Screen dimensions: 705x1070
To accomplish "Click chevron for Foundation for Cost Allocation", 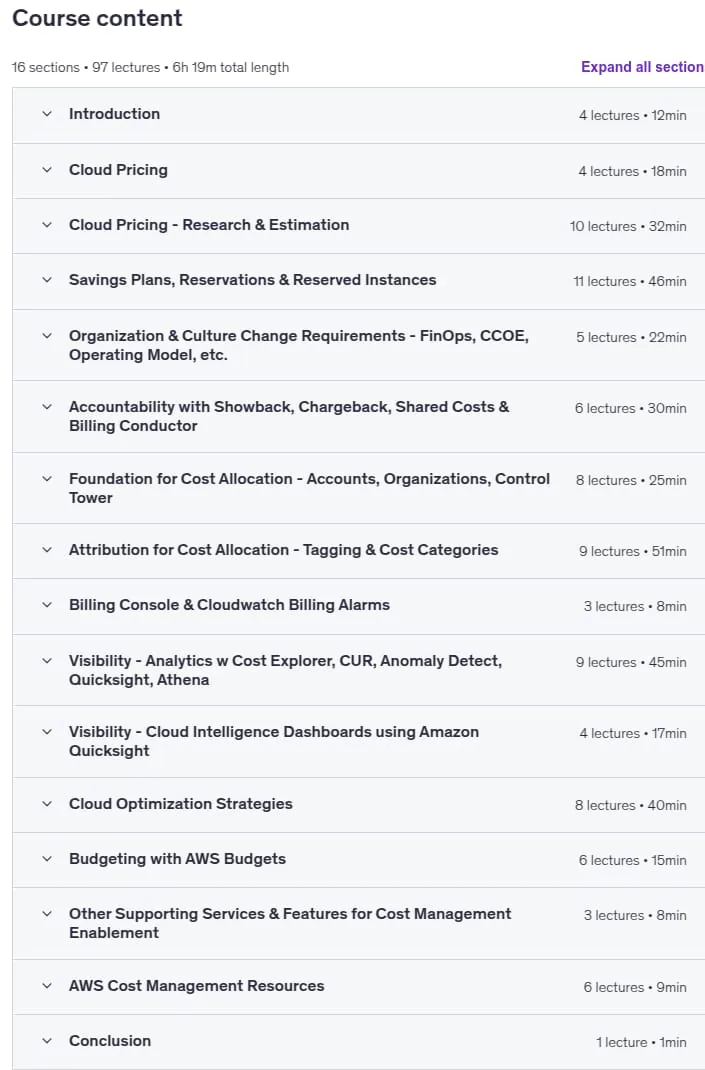I will [47, 479].
